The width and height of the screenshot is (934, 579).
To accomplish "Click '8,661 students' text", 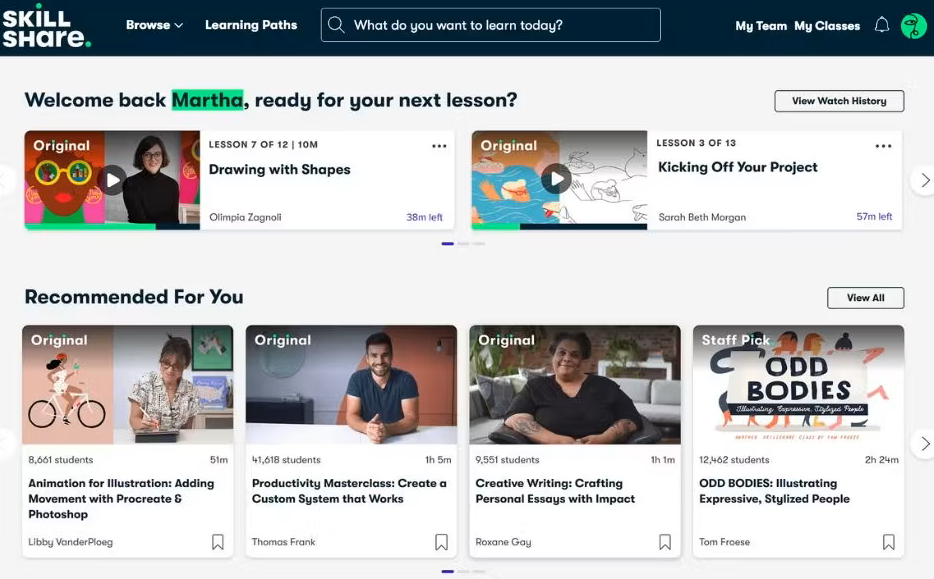I will (x=61, y=460).
